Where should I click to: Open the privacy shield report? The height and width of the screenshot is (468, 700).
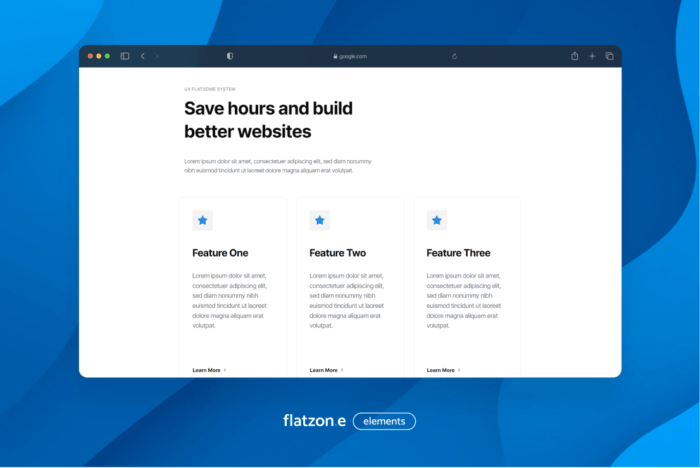[230, 56]
